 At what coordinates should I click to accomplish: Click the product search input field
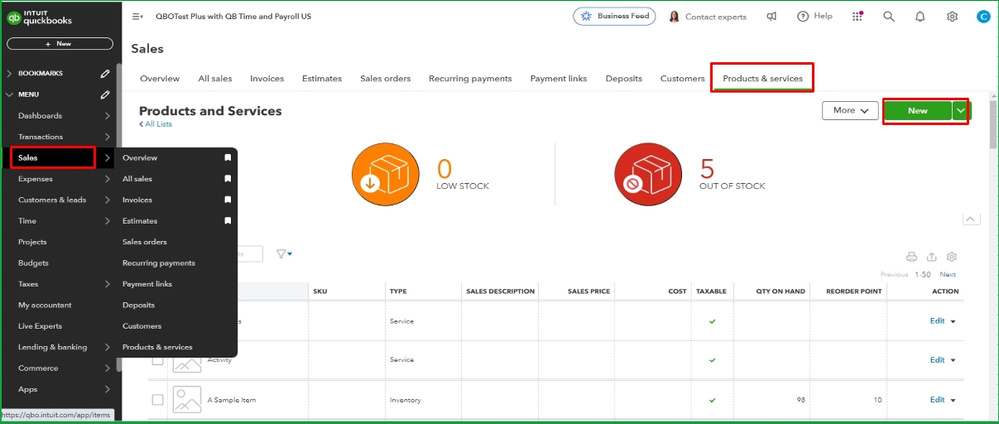coord(250,254)
